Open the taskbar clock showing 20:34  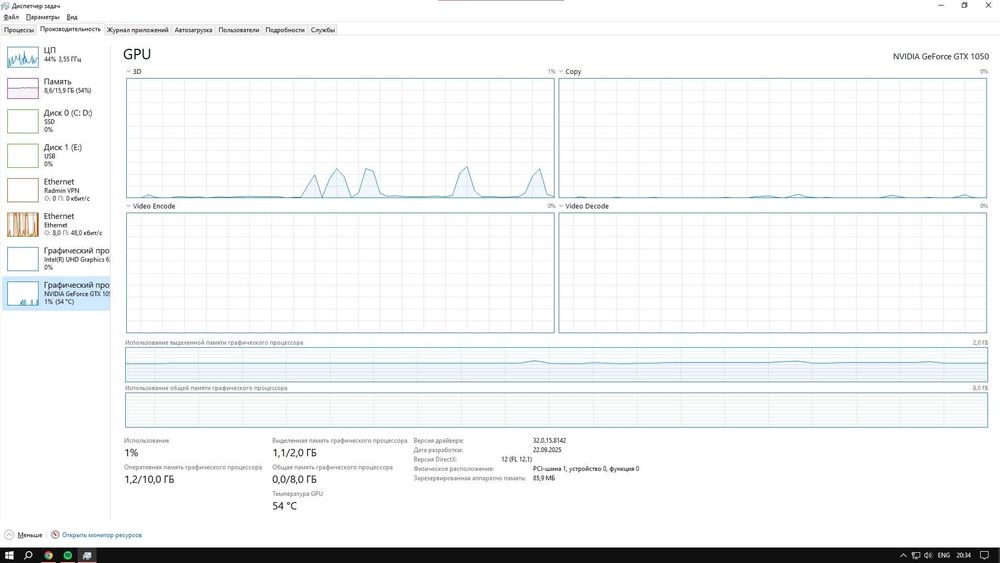964,555
